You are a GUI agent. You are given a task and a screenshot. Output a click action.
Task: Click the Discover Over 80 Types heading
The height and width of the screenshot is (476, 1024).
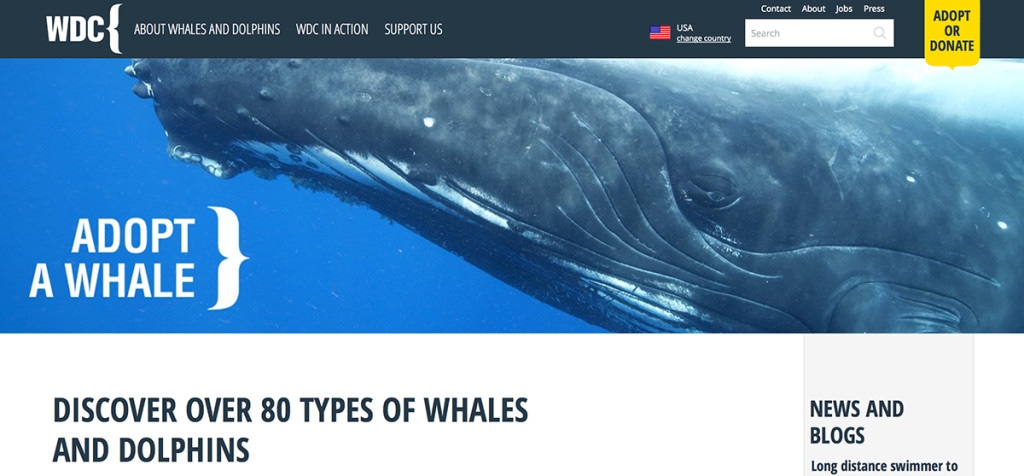point(290,430)
